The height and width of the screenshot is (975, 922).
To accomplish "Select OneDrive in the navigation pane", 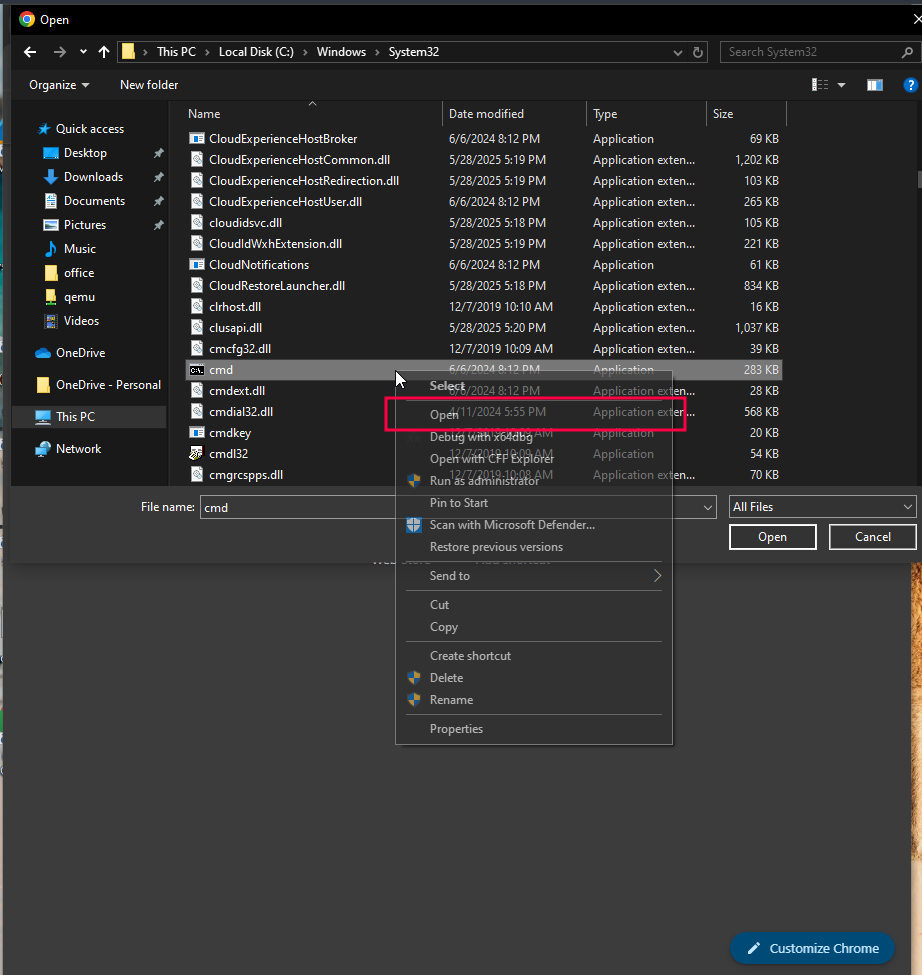I will click(80, 353).
